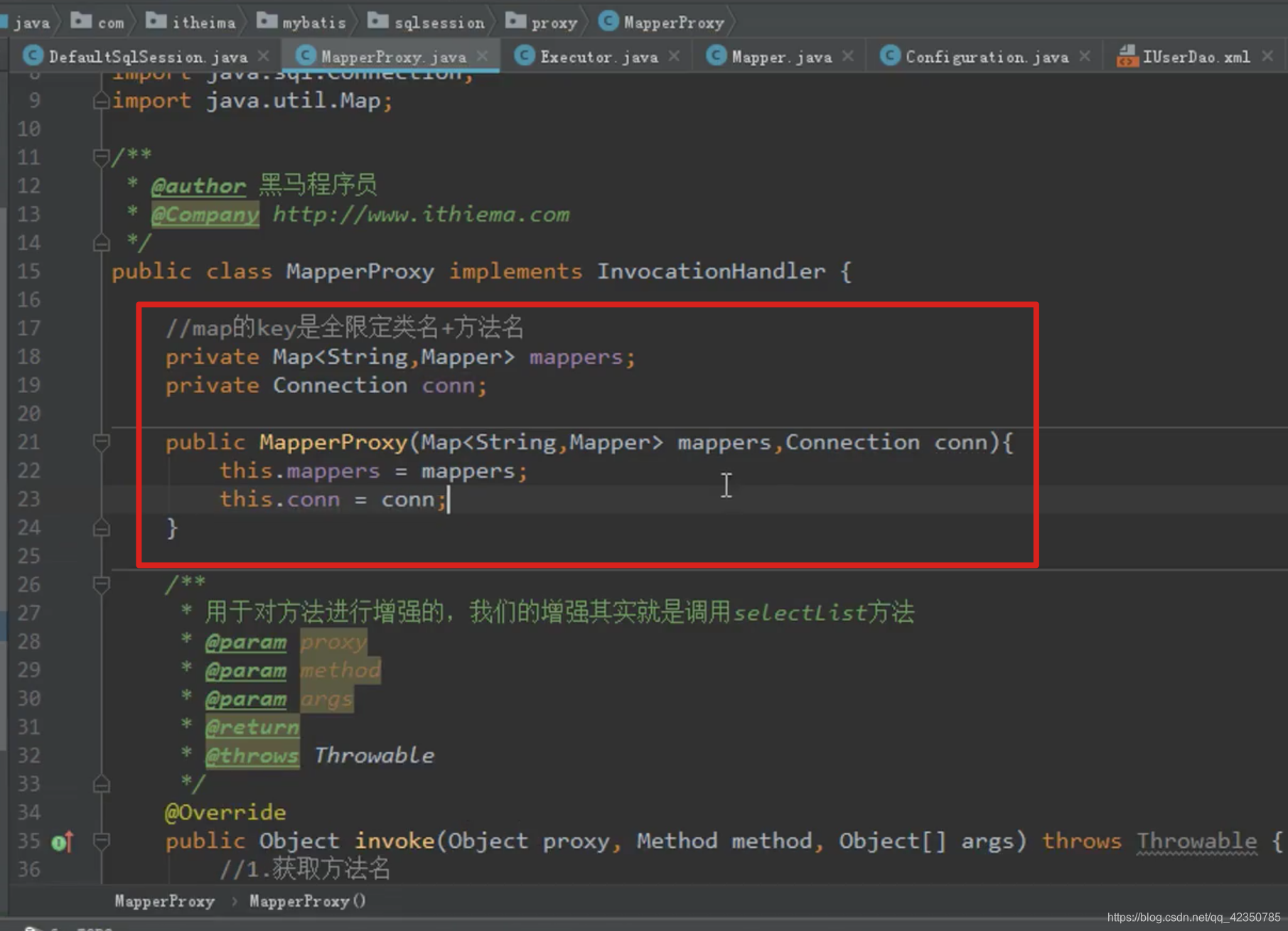The width and height of the screenshot is (1288, 931).
Task: Click line number 21 in the gutter
Action: tap(28, 443)
